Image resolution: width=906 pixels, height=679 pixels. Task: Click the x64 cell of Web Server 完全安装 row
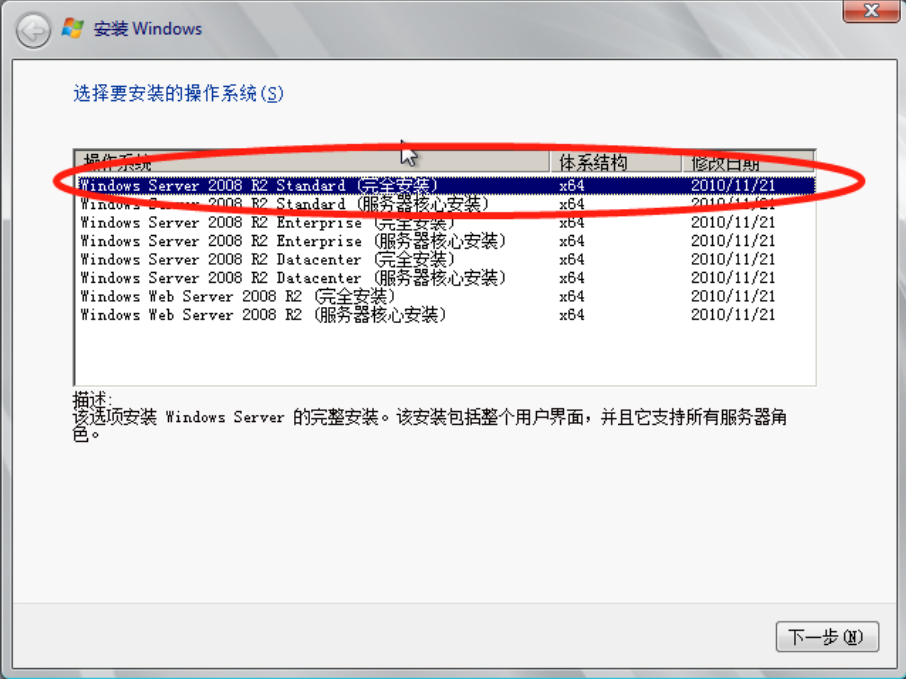click(571, 296)
